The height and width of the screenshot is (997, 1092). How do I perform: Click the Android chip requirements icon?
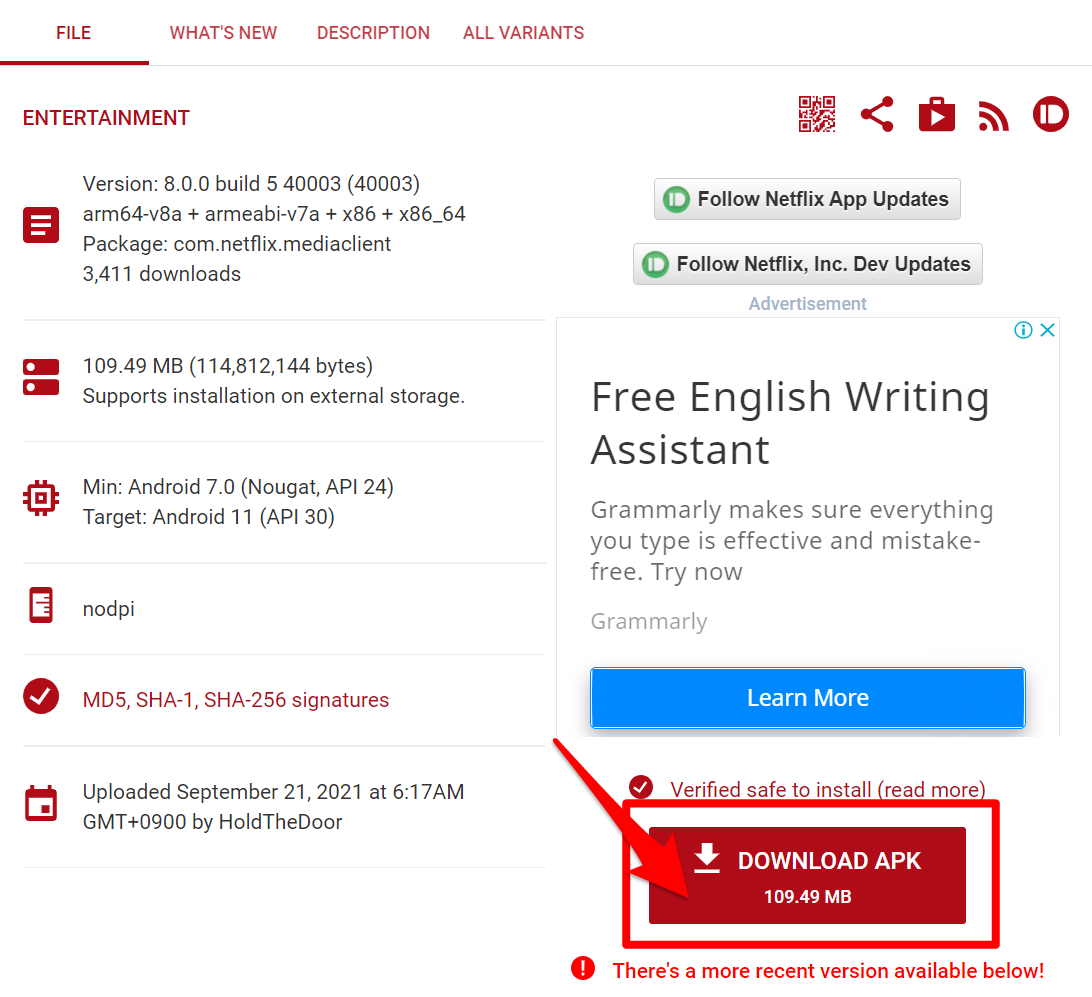point(41,498)
